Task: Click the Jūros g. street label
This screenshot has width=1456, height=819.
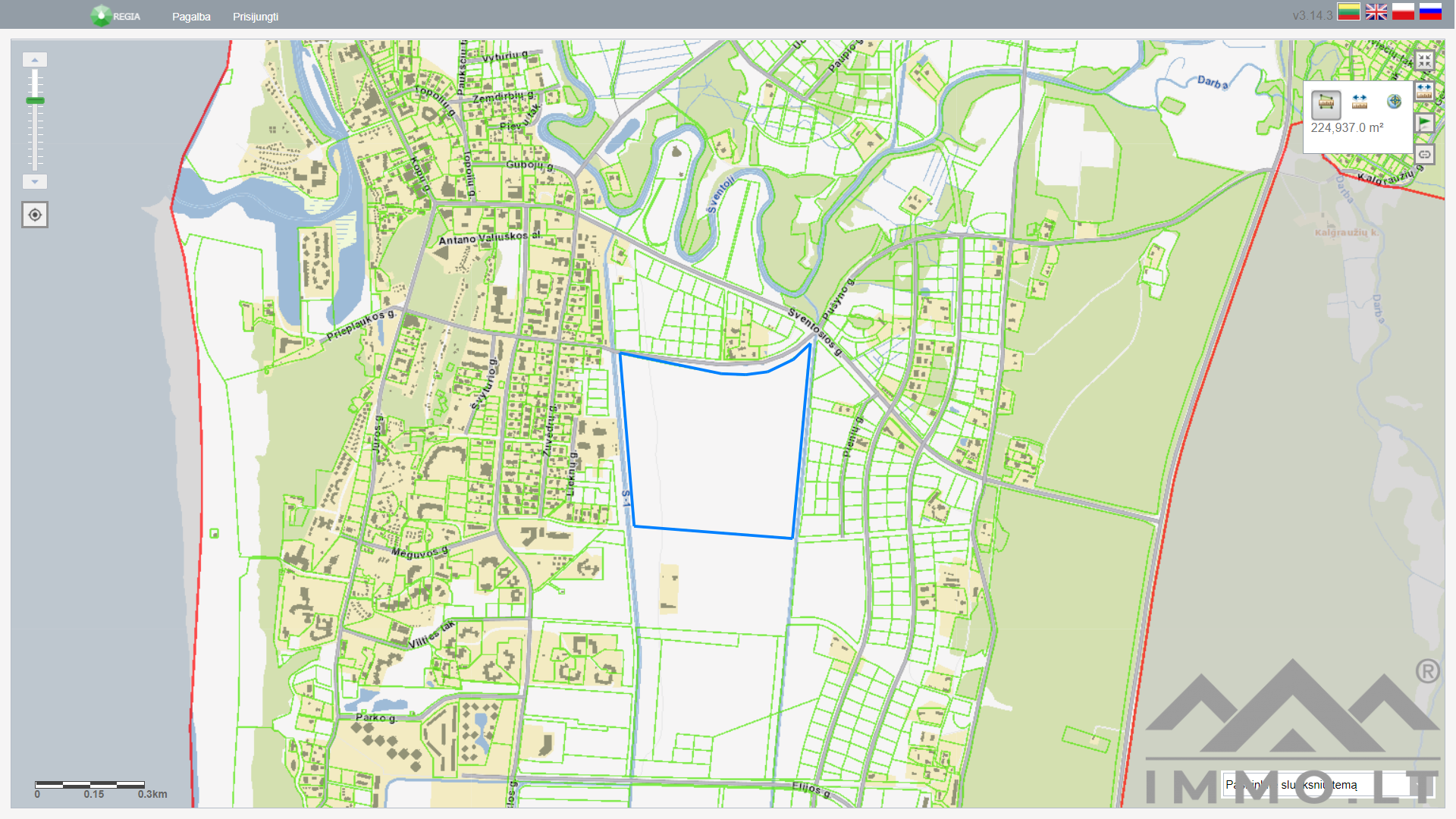Action: point(377,434)
